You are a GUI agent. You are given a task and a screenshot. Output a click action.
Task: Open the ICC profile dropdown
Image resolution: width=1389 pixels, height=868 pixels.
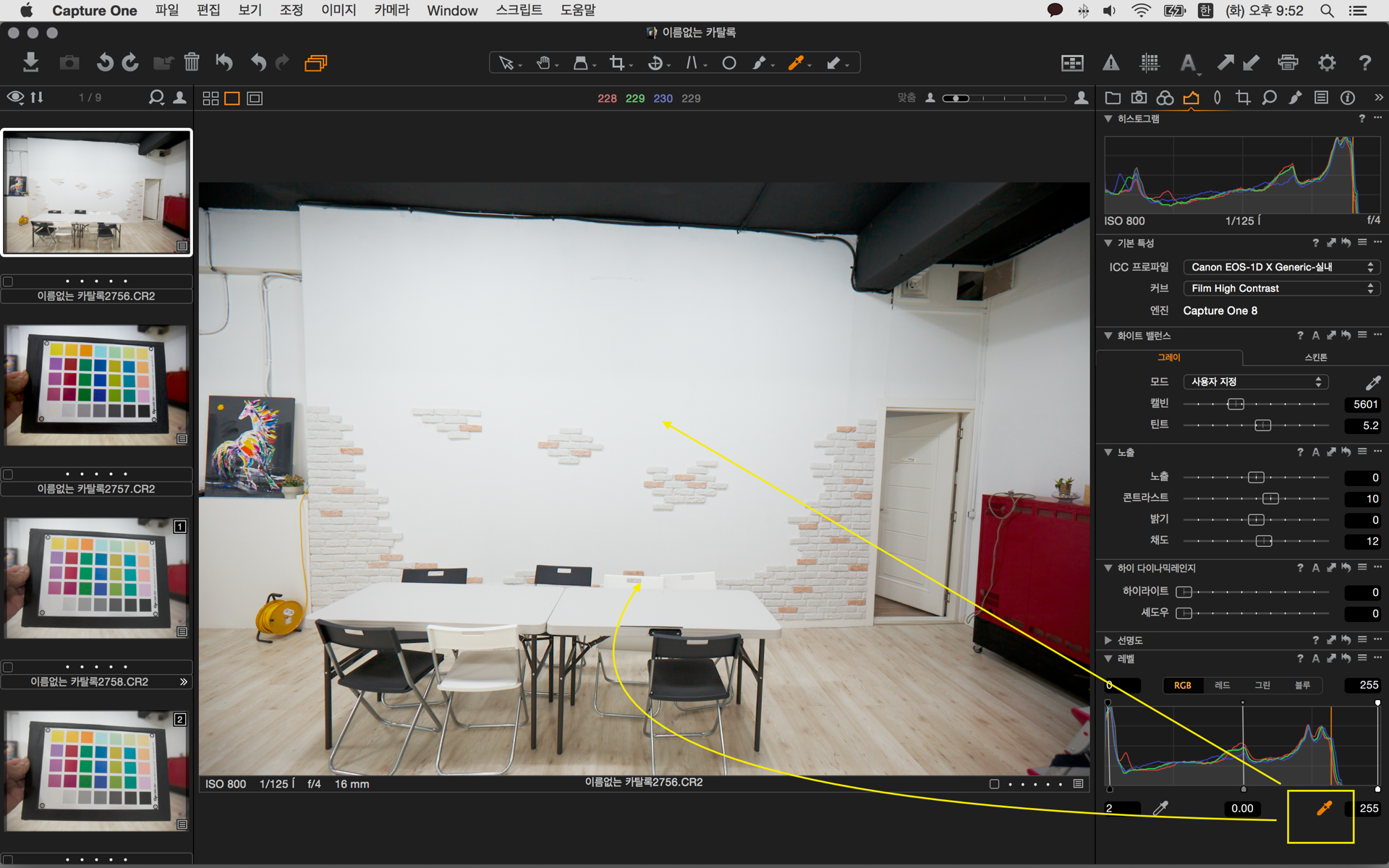[1281, 267]
